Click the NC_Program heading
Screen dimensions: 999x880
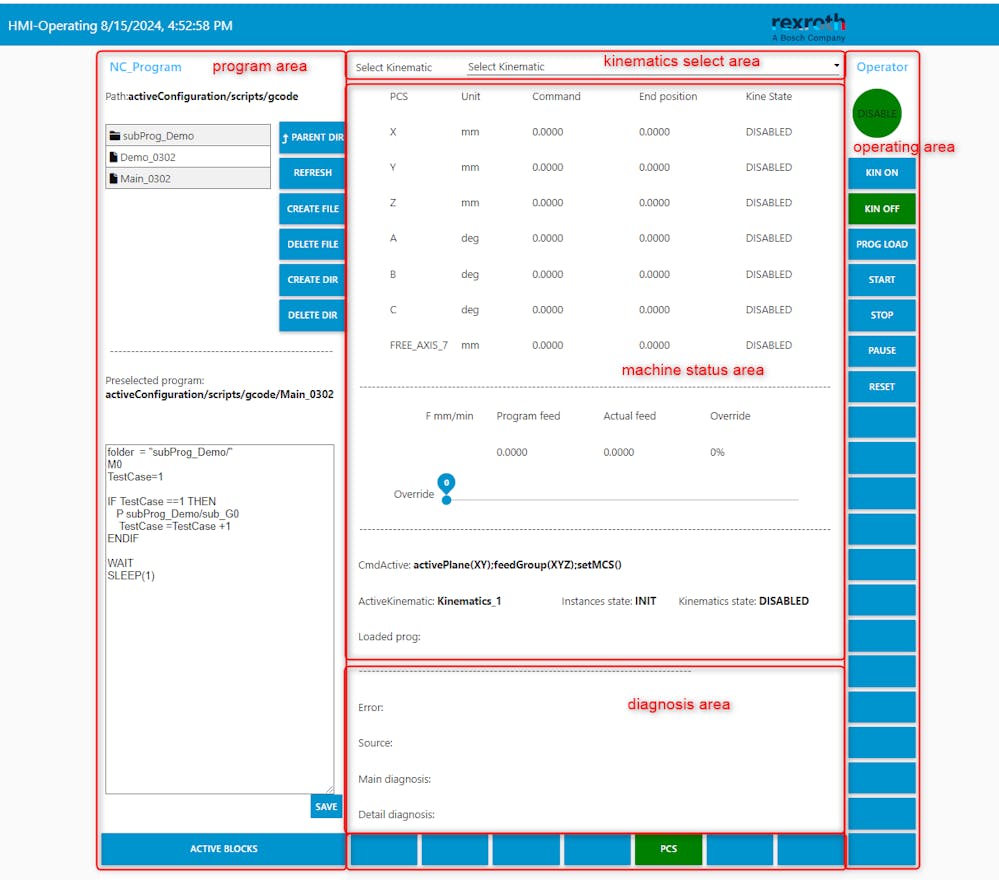(x=145, y=67)
